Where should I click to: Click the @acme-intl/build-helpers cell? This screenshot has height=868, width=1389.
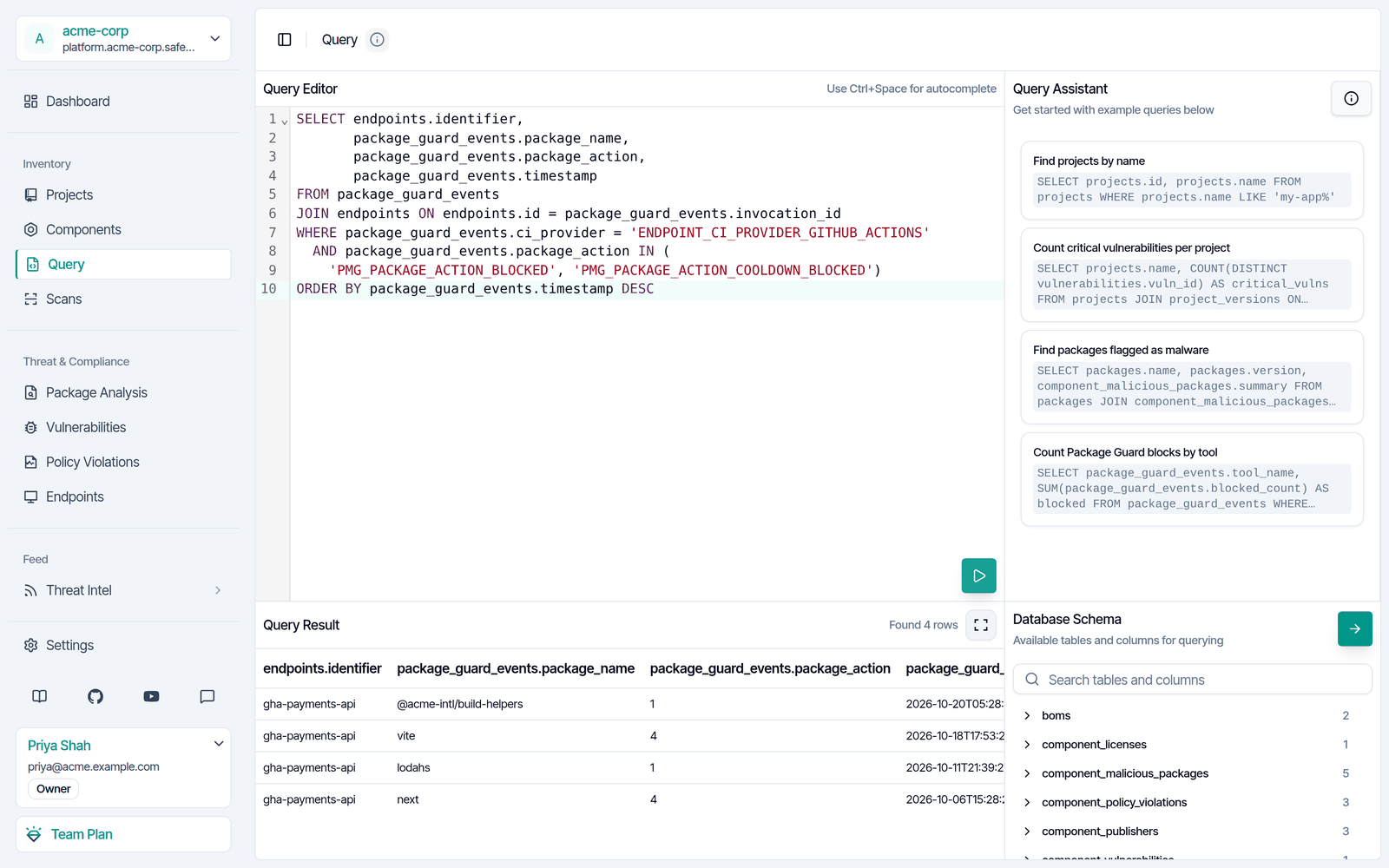[460, 704]
